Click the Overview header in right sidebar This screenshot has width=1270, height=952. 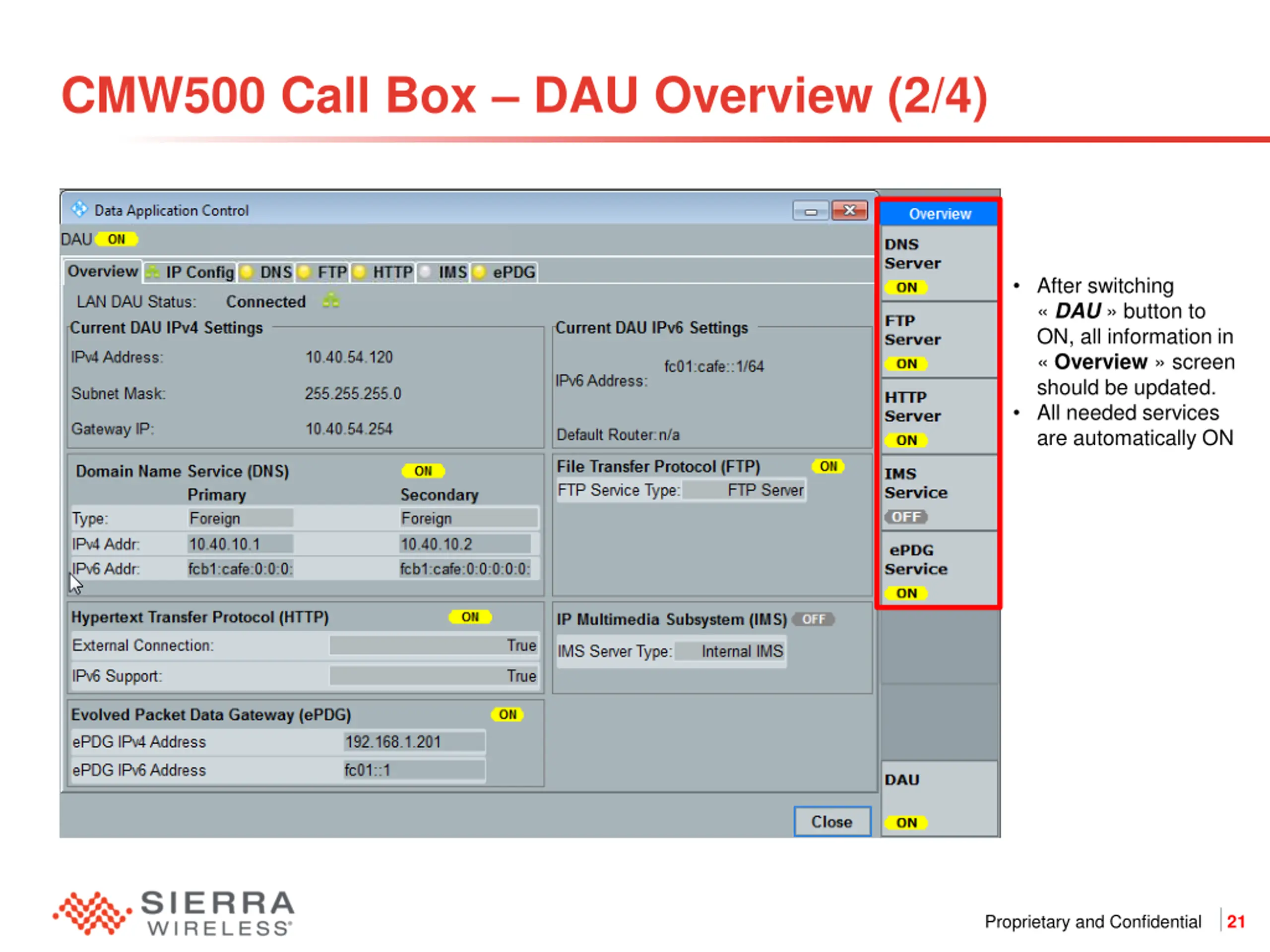(939, 214)
